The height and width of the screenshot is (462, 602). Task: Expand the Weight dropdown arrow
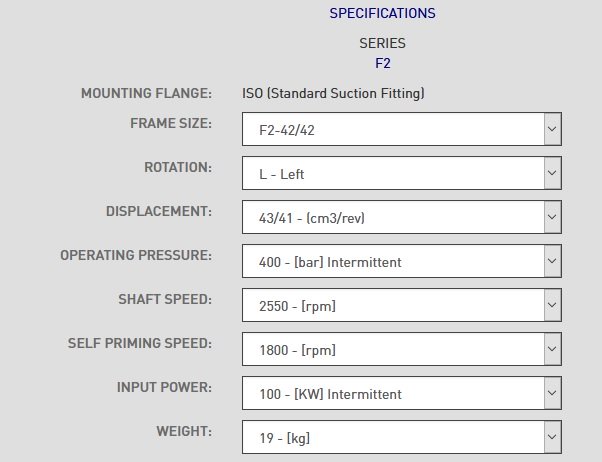551,437
